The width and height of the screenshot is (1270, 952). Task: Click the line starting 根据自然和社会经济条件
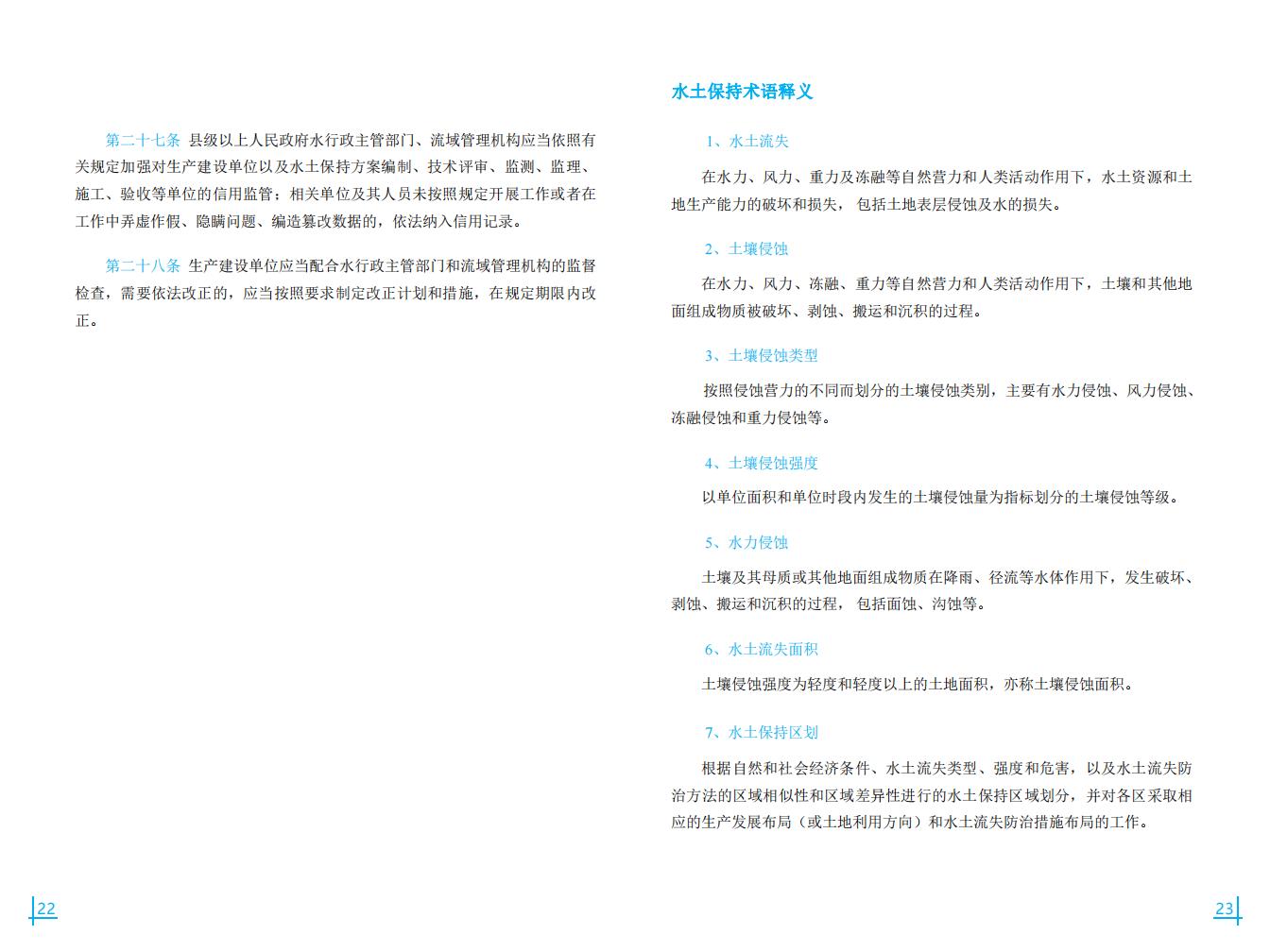click(x=947, y=769)
